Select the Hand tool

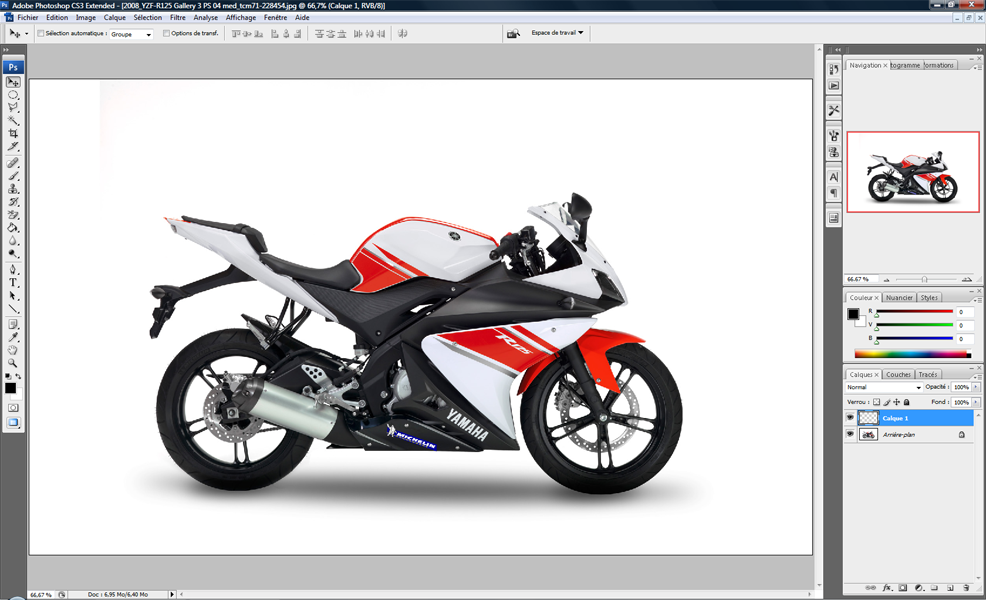[13, 350]
